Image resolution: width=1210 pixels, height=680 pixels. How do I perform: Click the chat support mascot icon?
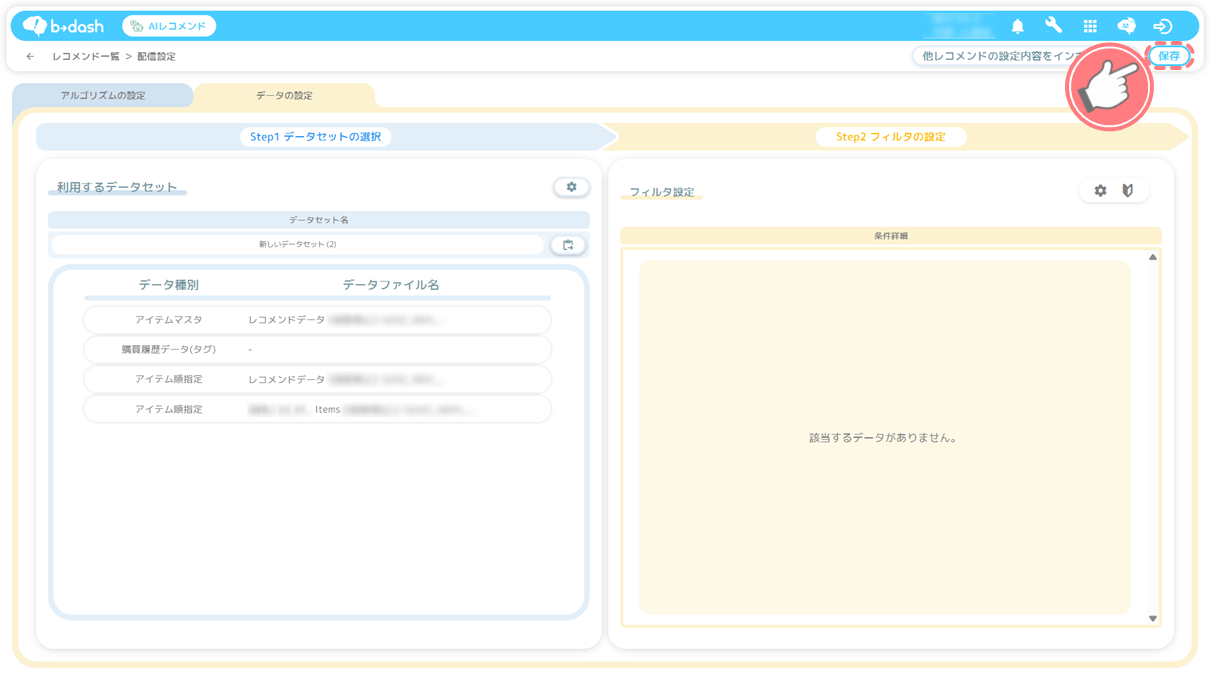point(1126,26)
